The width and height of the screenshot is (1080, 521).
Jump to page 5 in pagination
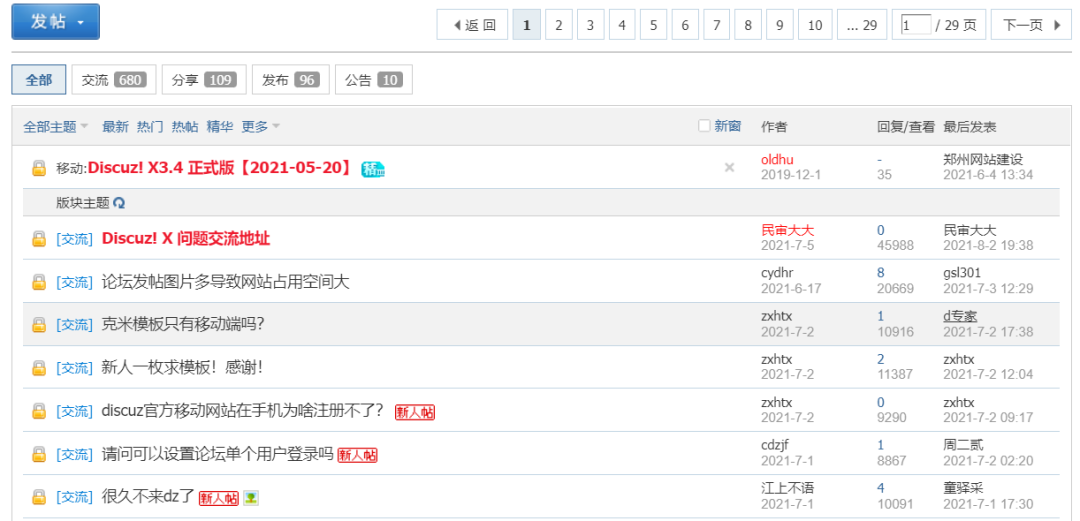coord(653,25)
